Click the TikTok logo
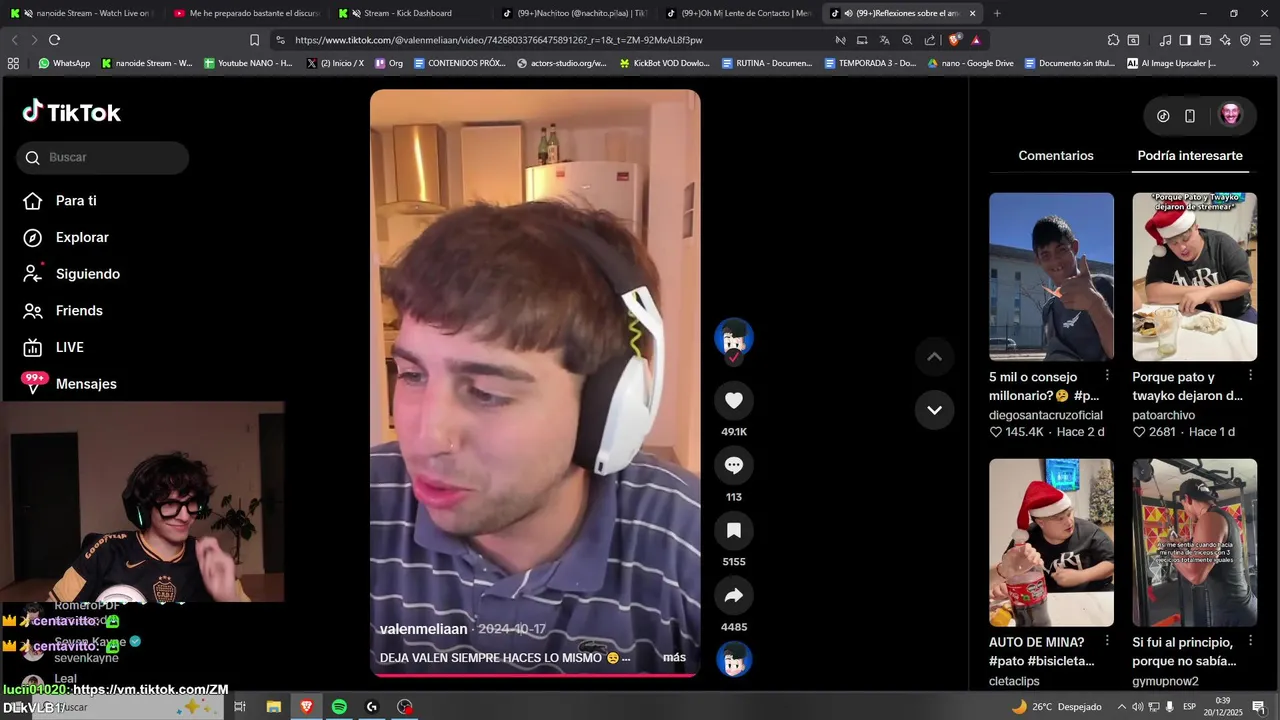The image size is (1280, 720). pos(72,112)
